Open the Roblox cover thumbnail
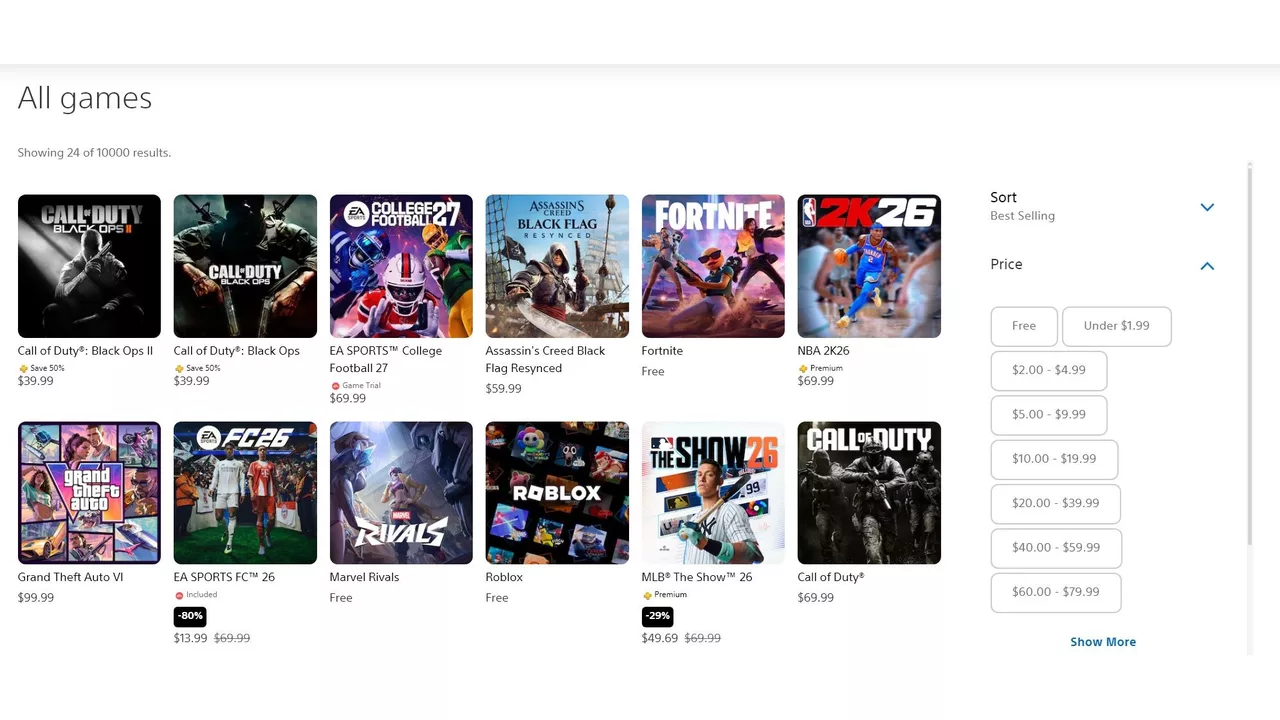This screenshot has height=720, width=1280. coord(557,493)
